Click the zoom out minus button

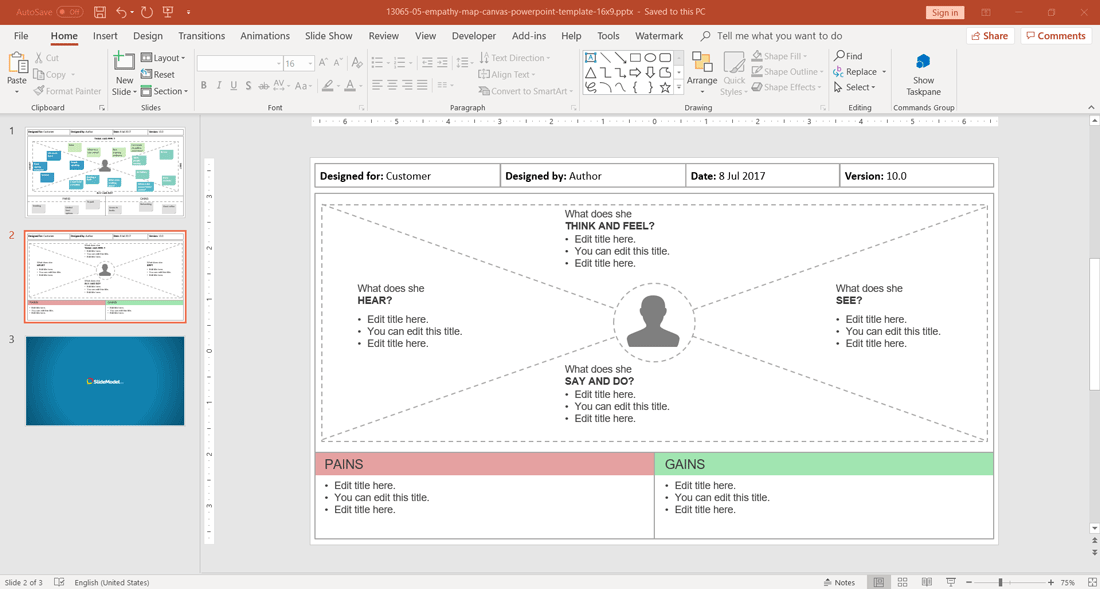(970, 582)
